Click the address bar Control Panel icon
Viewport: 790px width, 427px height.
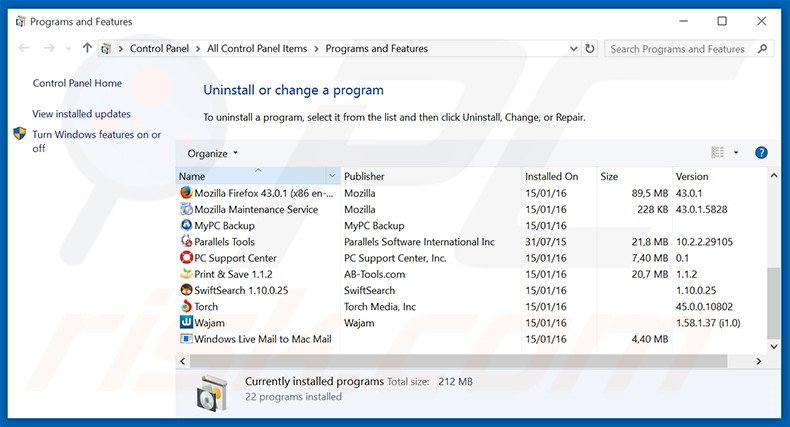point(106,49)
